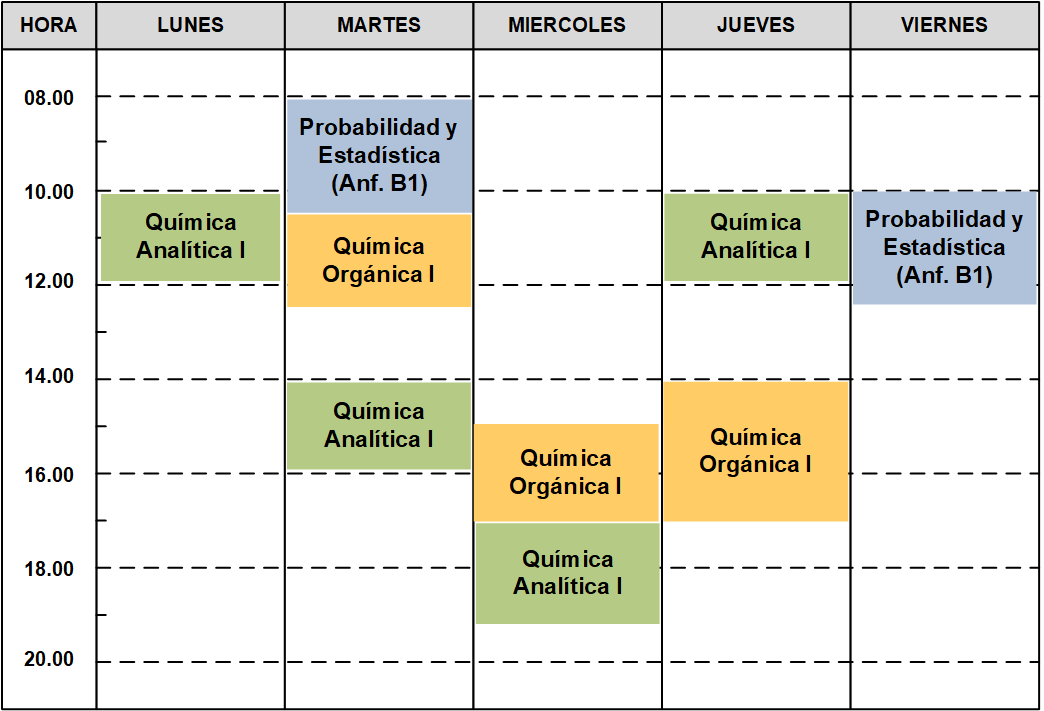
Task: Select the MARTES column header
Action: pyautogui.click(x=379, y=25)
